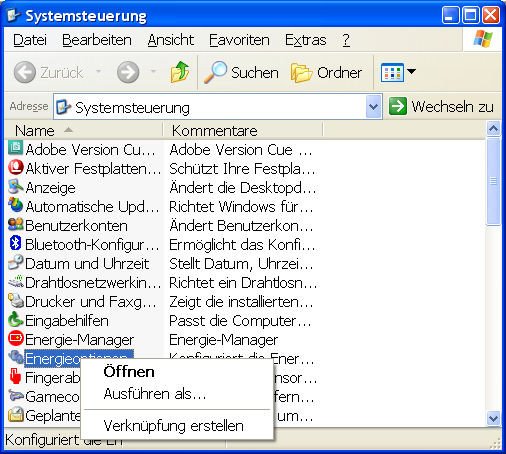506x454 pixels.
Task: Open the Datei menu
Action: coord(30,40)
